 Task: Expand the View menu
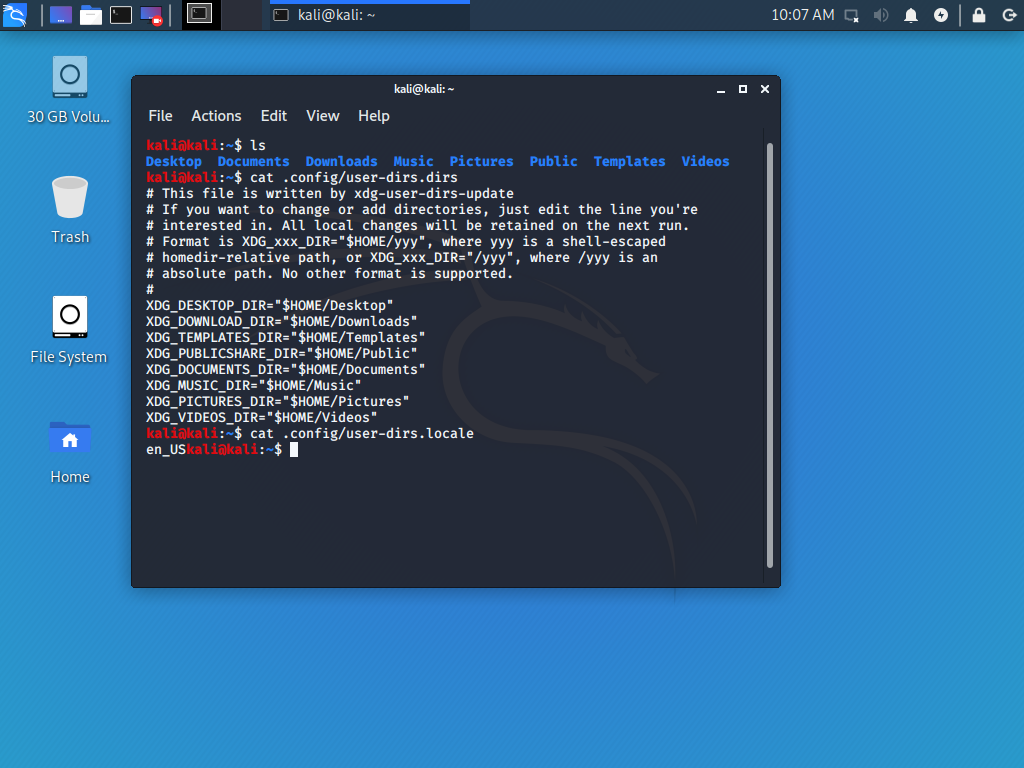322,116
